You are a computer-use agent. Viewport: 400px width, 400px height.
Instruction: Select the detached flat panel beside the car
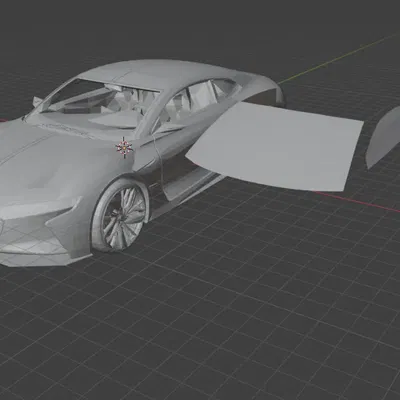coord(275,147)
